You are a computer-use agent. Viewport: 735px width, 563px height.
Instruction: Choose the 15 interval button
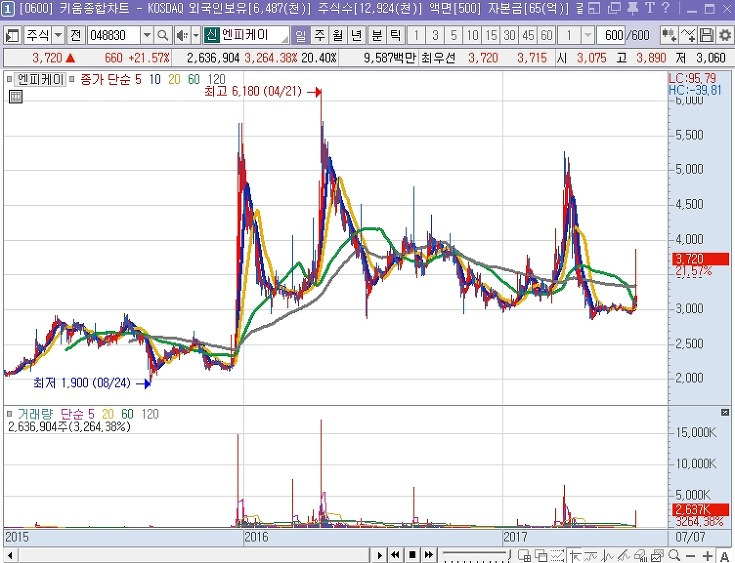pyautogui.click(x=491, y=35)
